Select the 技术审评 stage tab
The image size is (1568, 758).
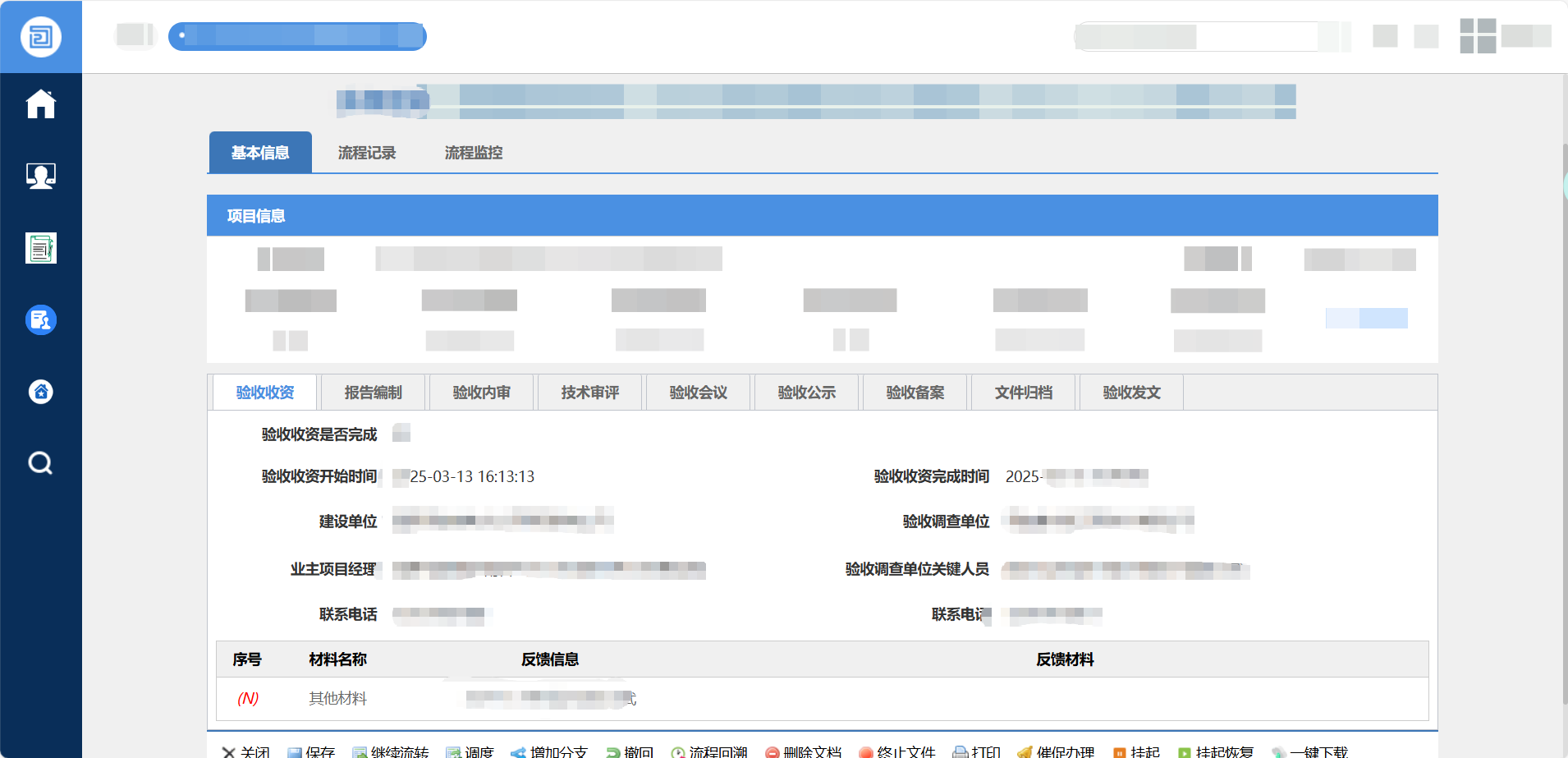pyautogui.click(x=590, y=393)
